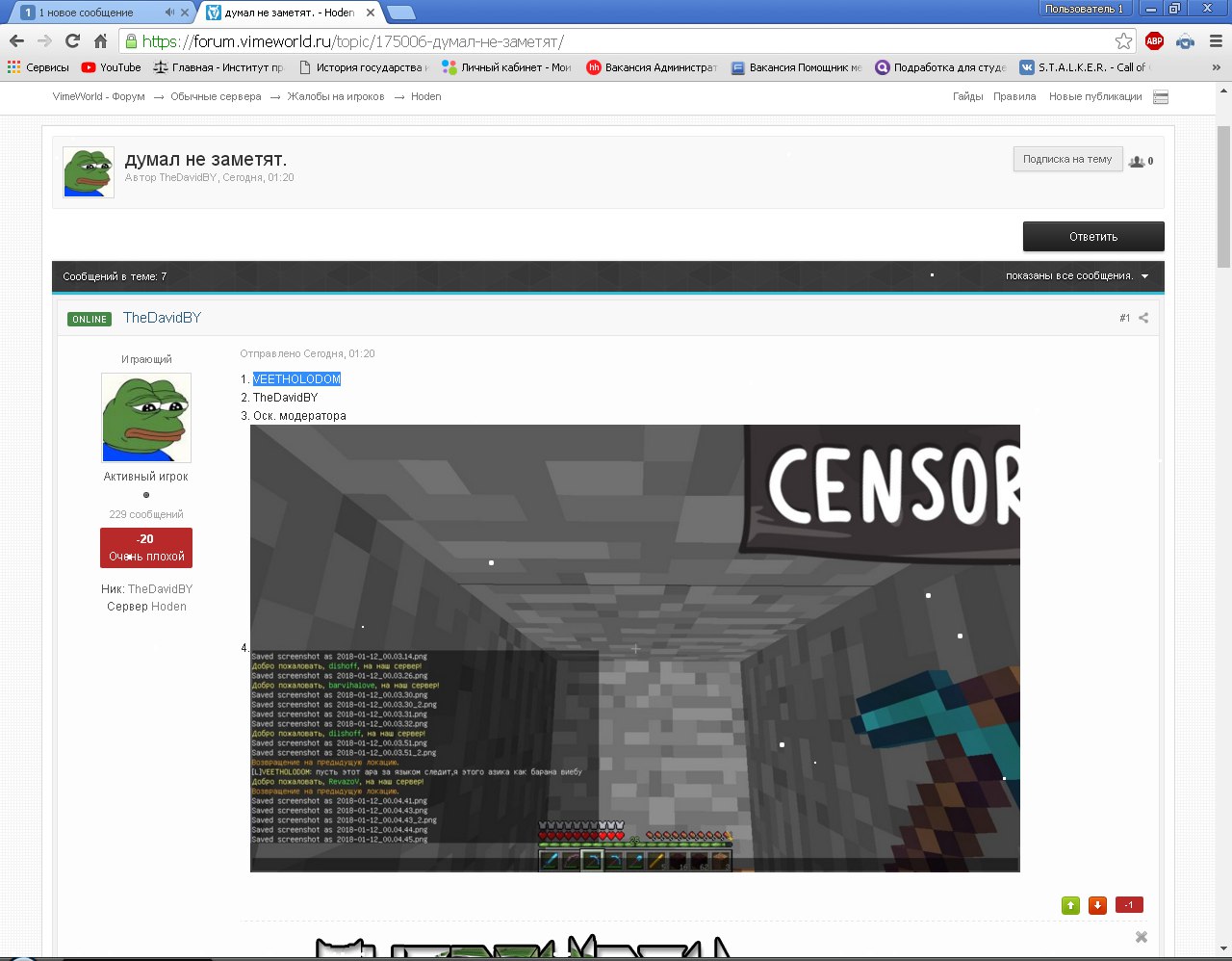
Task: Open the Chrome menu hamburger icon
Action: [1216, 40]
